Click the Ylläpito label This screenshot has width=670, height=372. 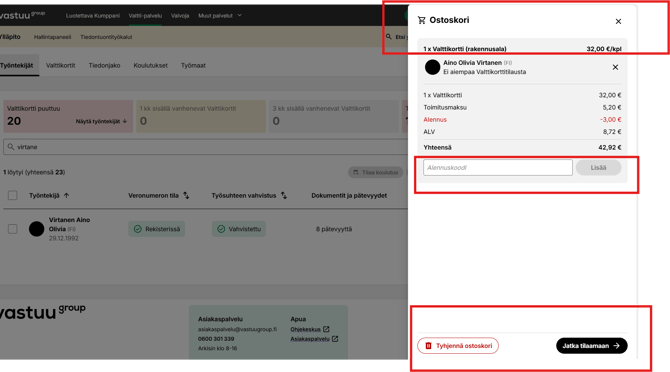(10, 37)
